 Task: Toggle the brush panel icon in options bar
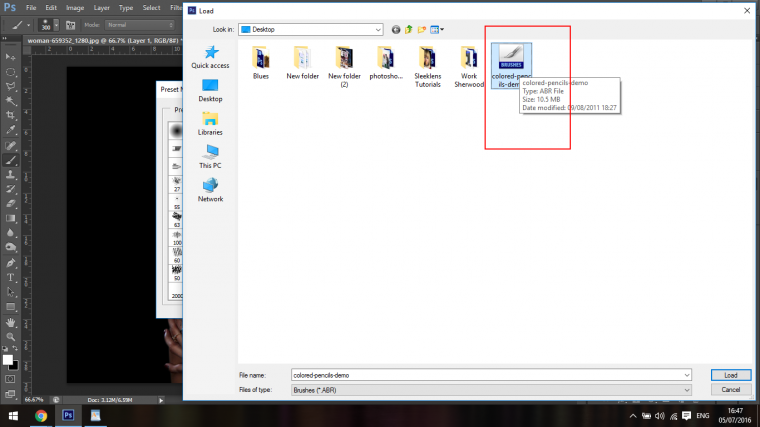tap(70, 25)
